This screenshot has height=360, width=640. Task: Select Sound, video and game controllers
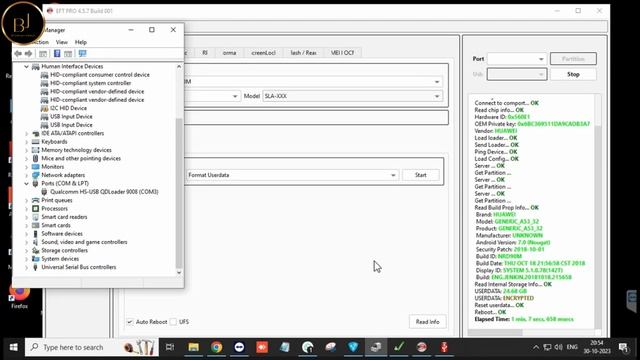coord(84,242)
